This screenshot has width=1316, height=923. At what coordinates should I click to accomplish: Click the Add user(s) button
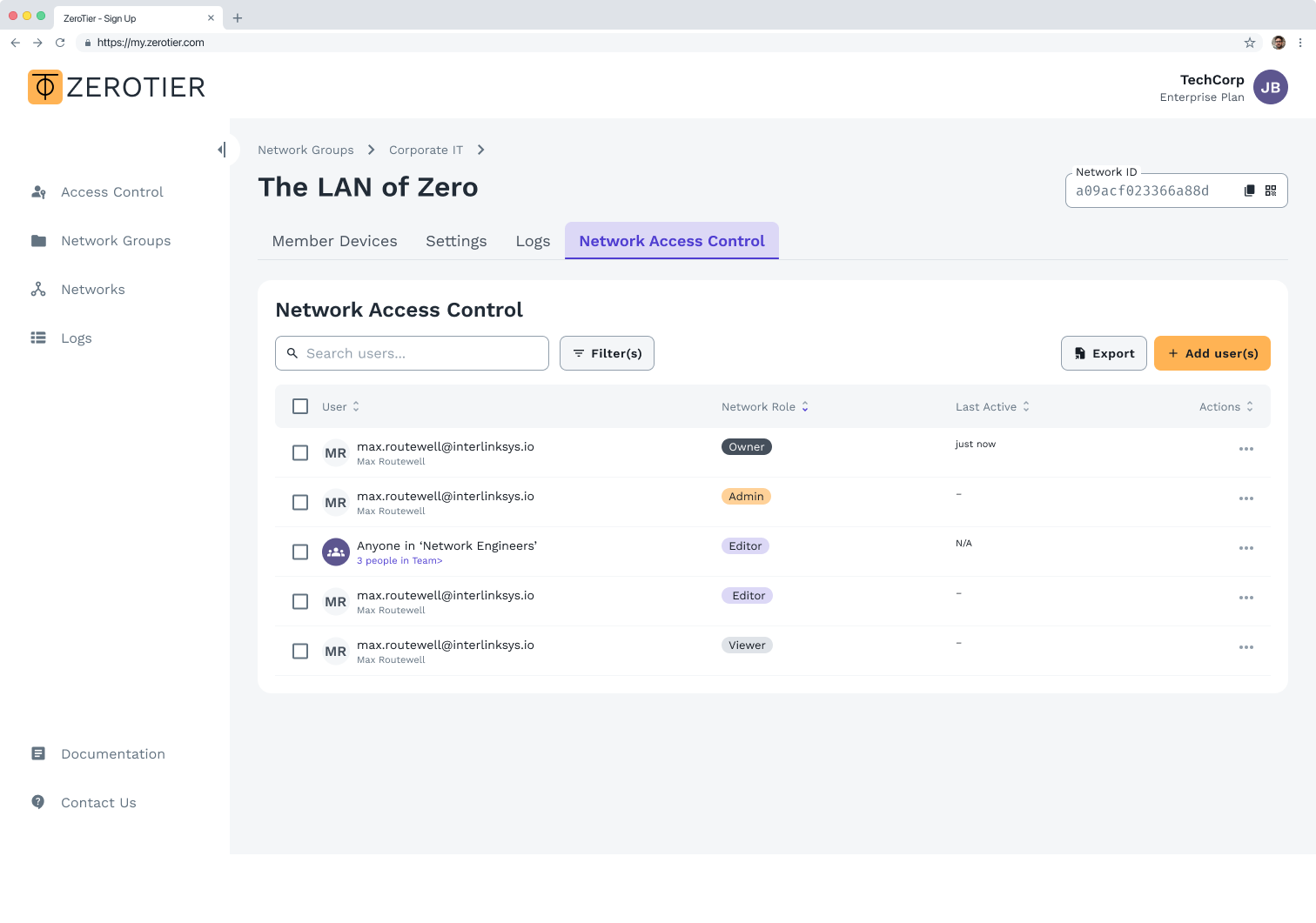1212,353
